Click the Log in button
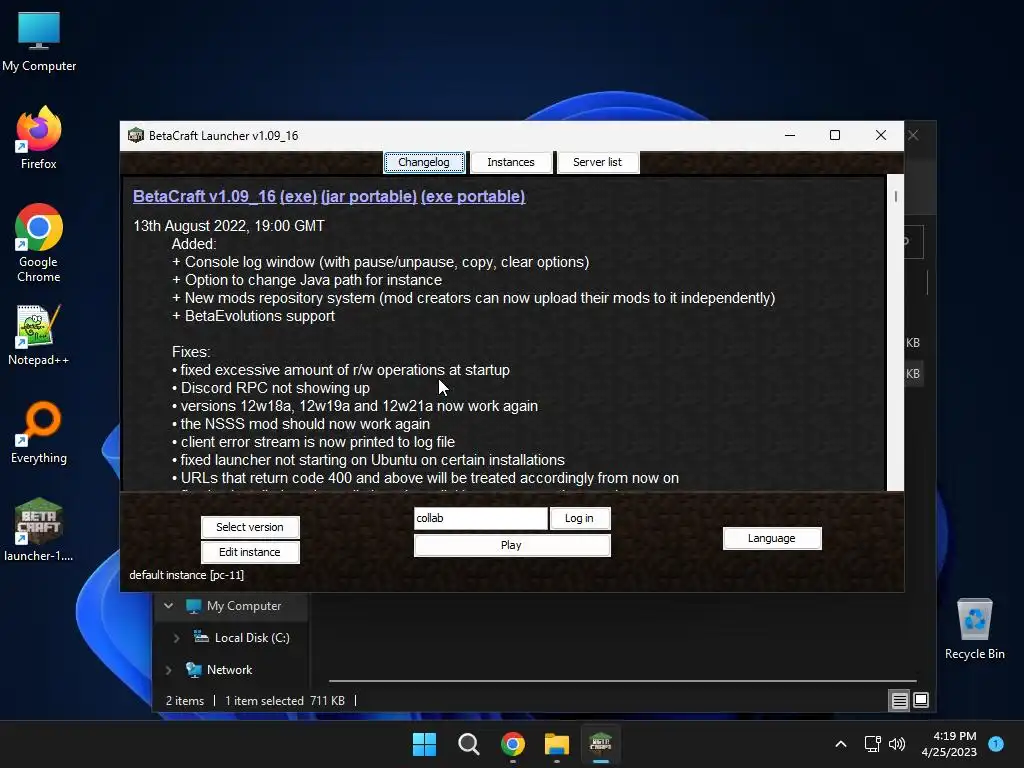 coord(579,518)
